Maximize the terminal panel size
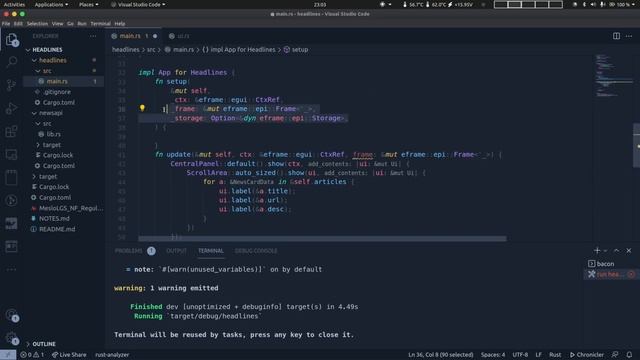Viewport: 640px width, 360px height. pos(616,251)
